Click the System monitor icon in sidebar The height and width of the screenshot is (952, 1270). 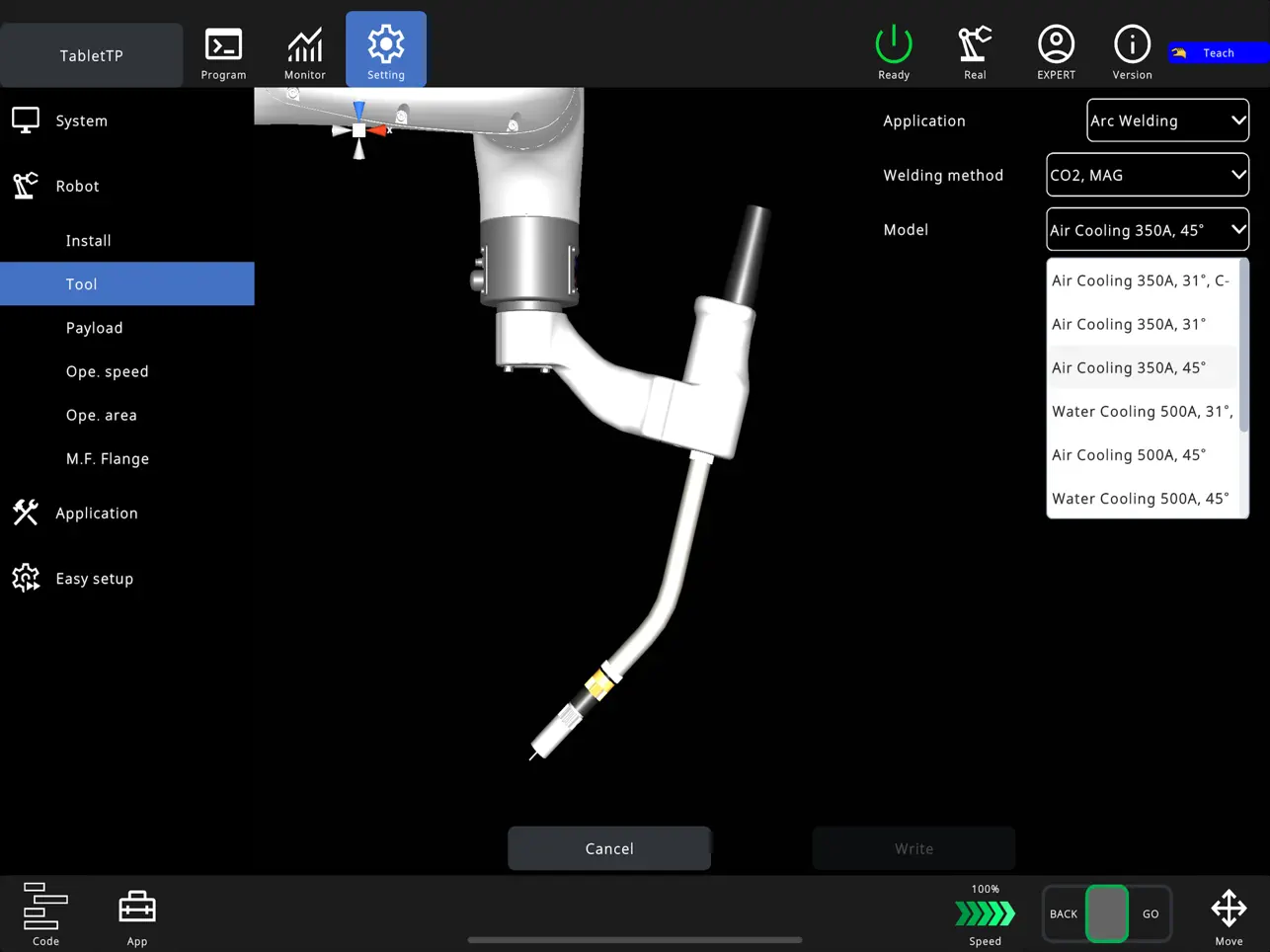click(26, 120)
